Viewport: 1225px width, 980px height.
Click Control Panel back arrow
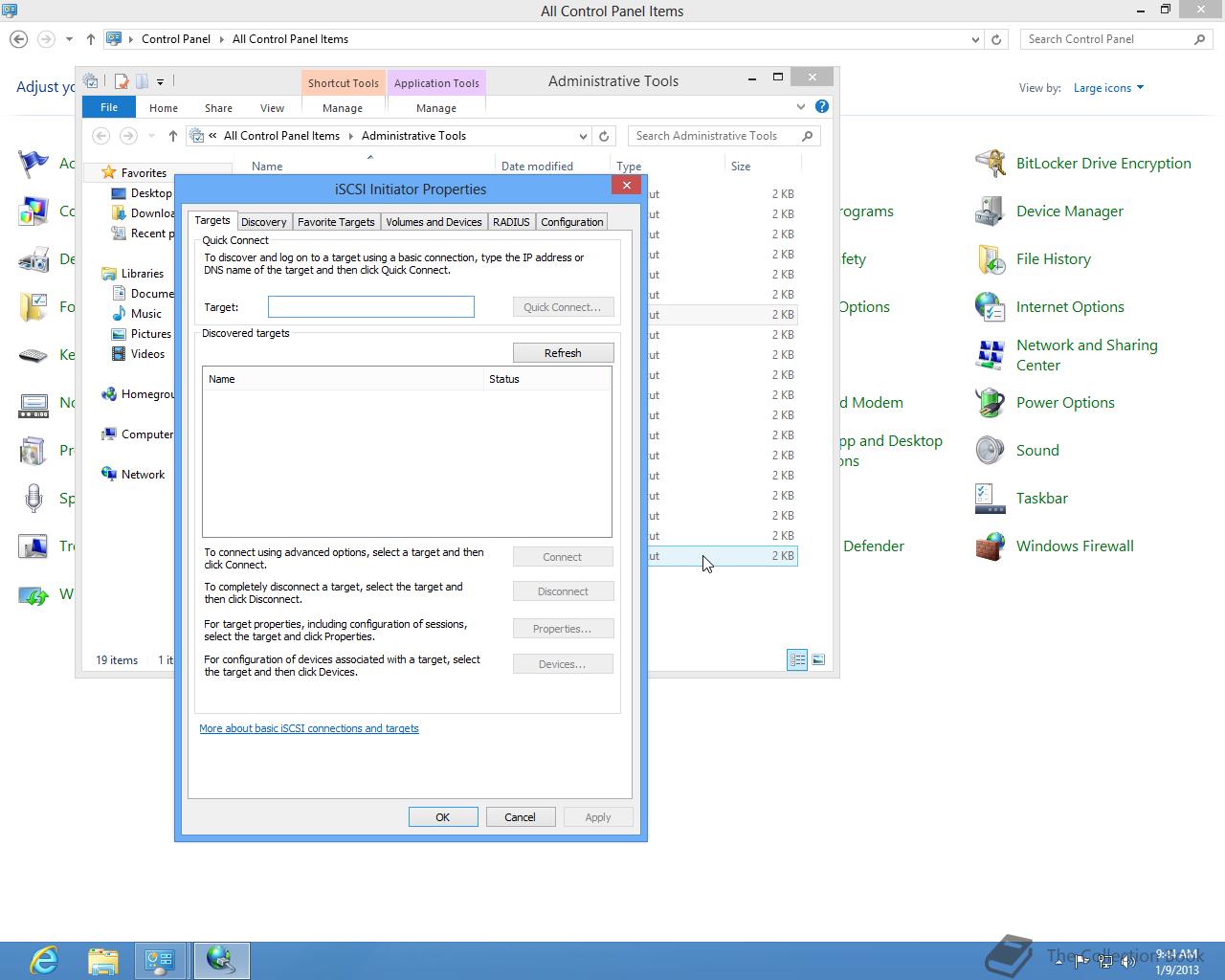click(x=18, y=39)
